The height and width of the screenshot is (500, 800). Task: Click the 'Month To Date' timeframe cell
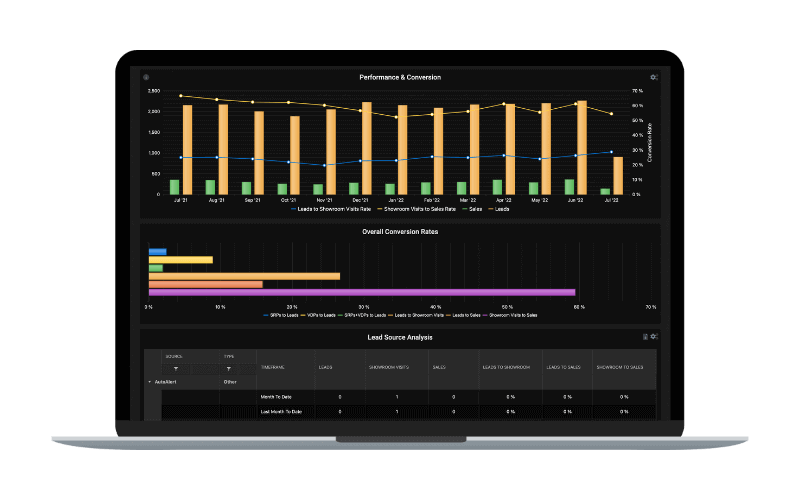click(x=276, y=397)
